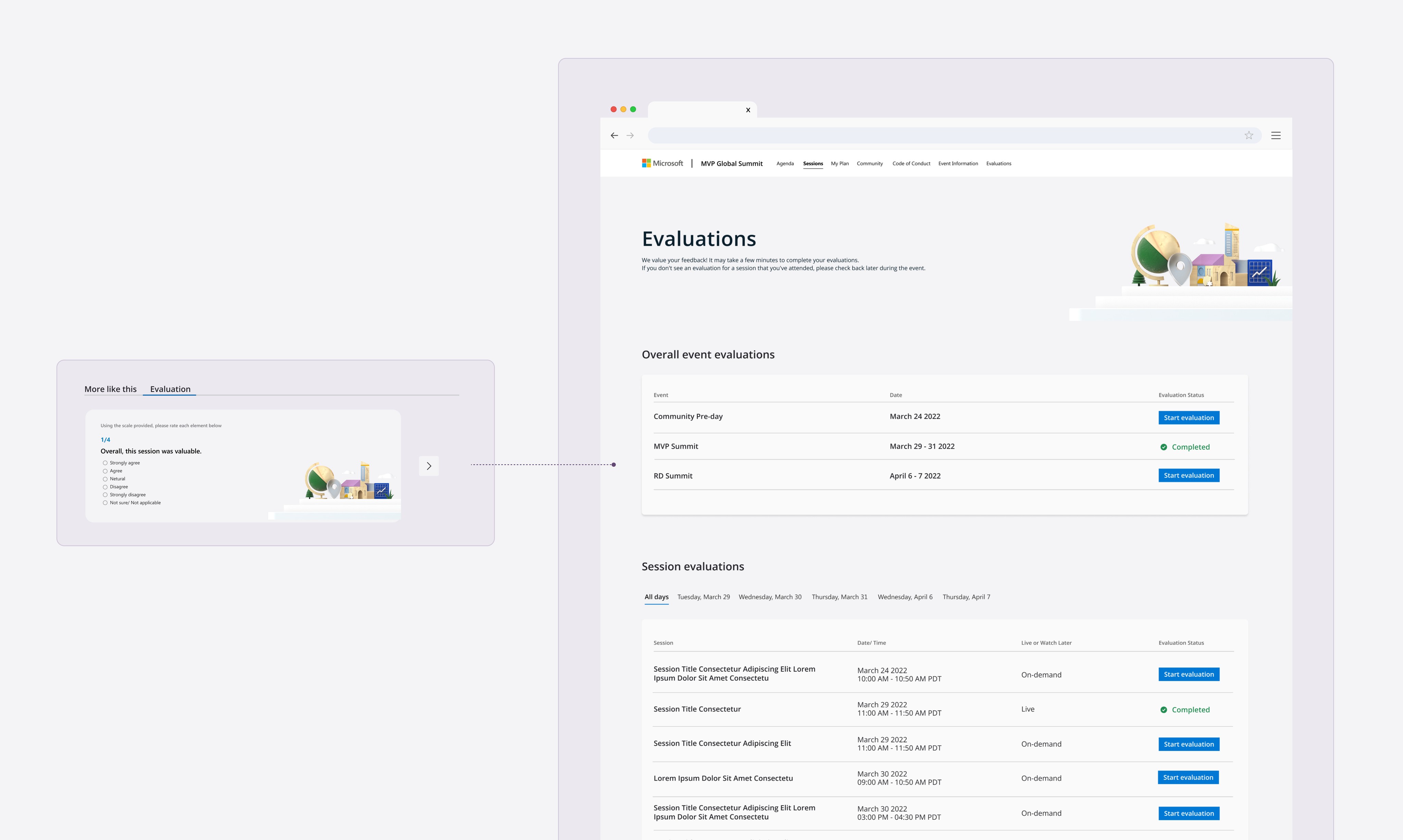Open the Agenda navigation item
Screen dimensions: 1403x840
pos(785,164)
